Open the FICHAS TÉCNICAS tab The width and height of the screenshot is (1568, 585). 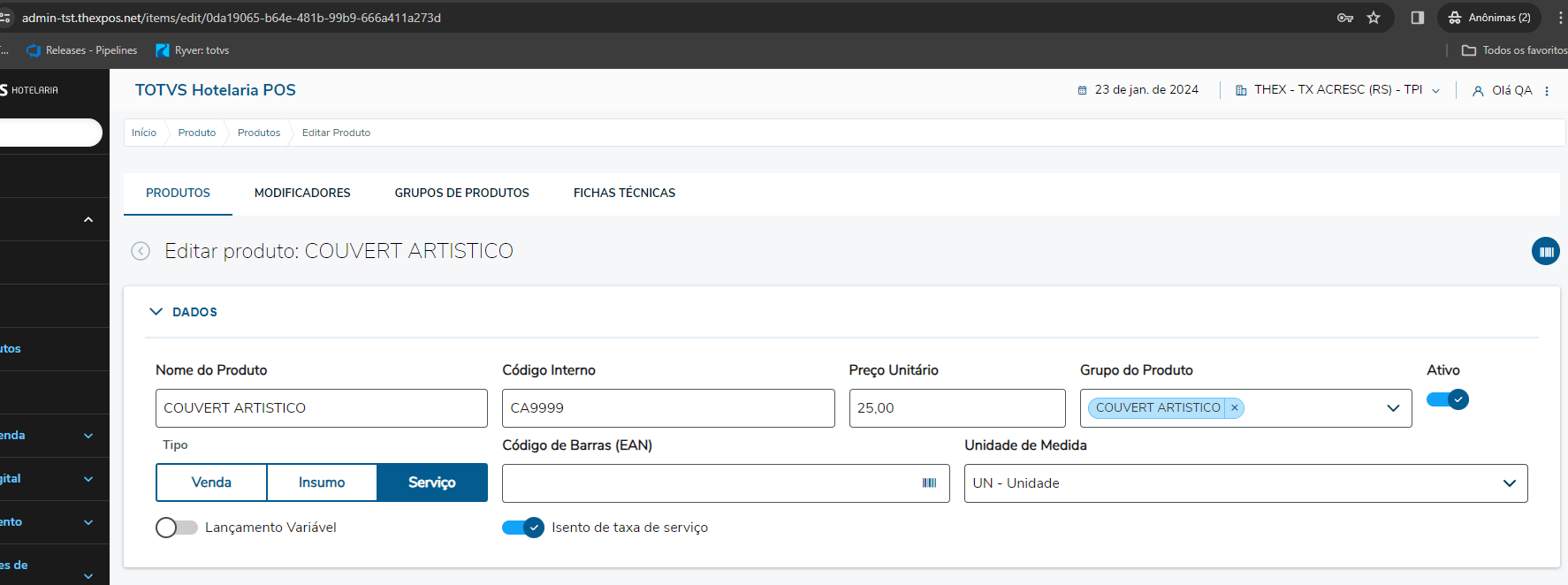(624, 193)
